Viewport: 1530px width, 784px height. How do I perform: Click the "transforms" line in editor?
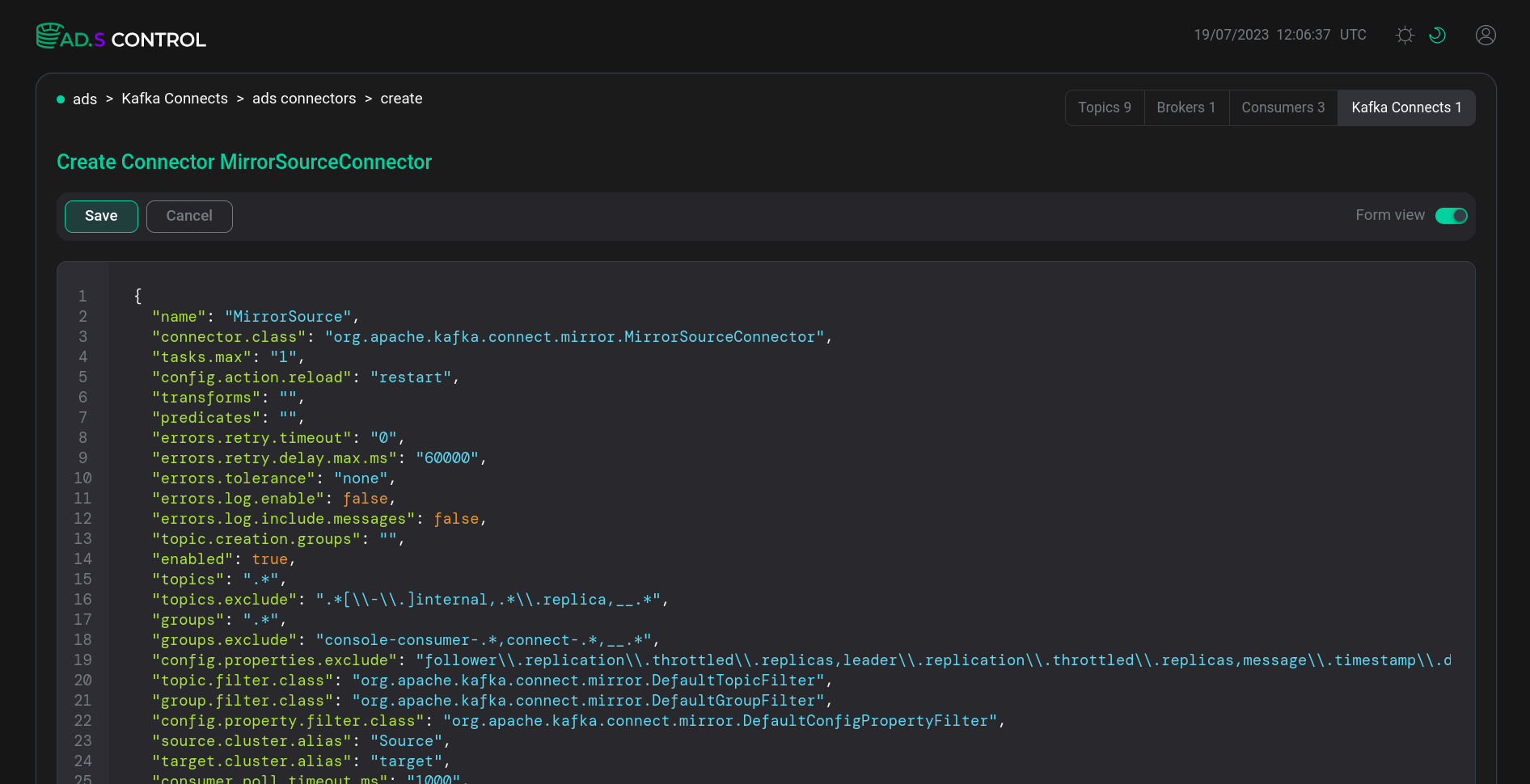pos(228,398)
